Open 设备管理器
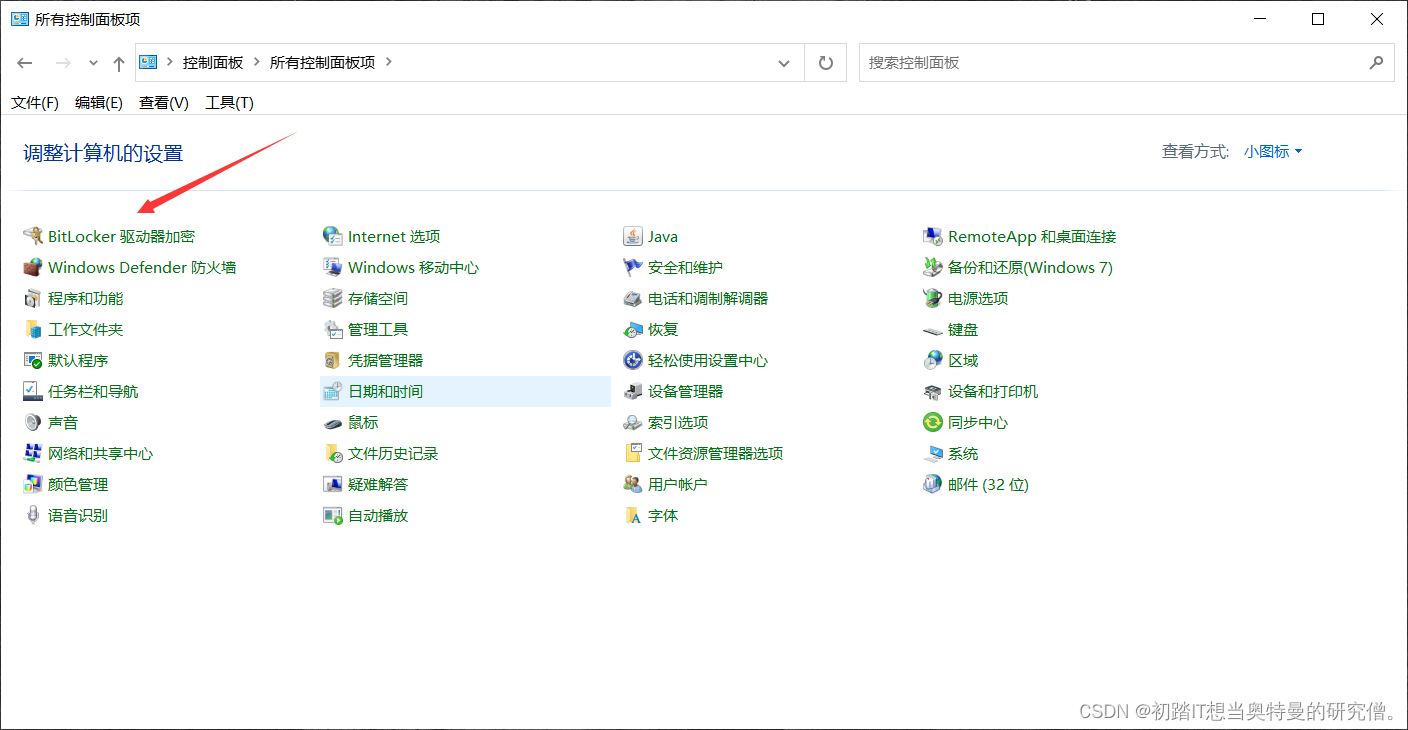This screenshot has height=730, width=1408. pos(685,392)
